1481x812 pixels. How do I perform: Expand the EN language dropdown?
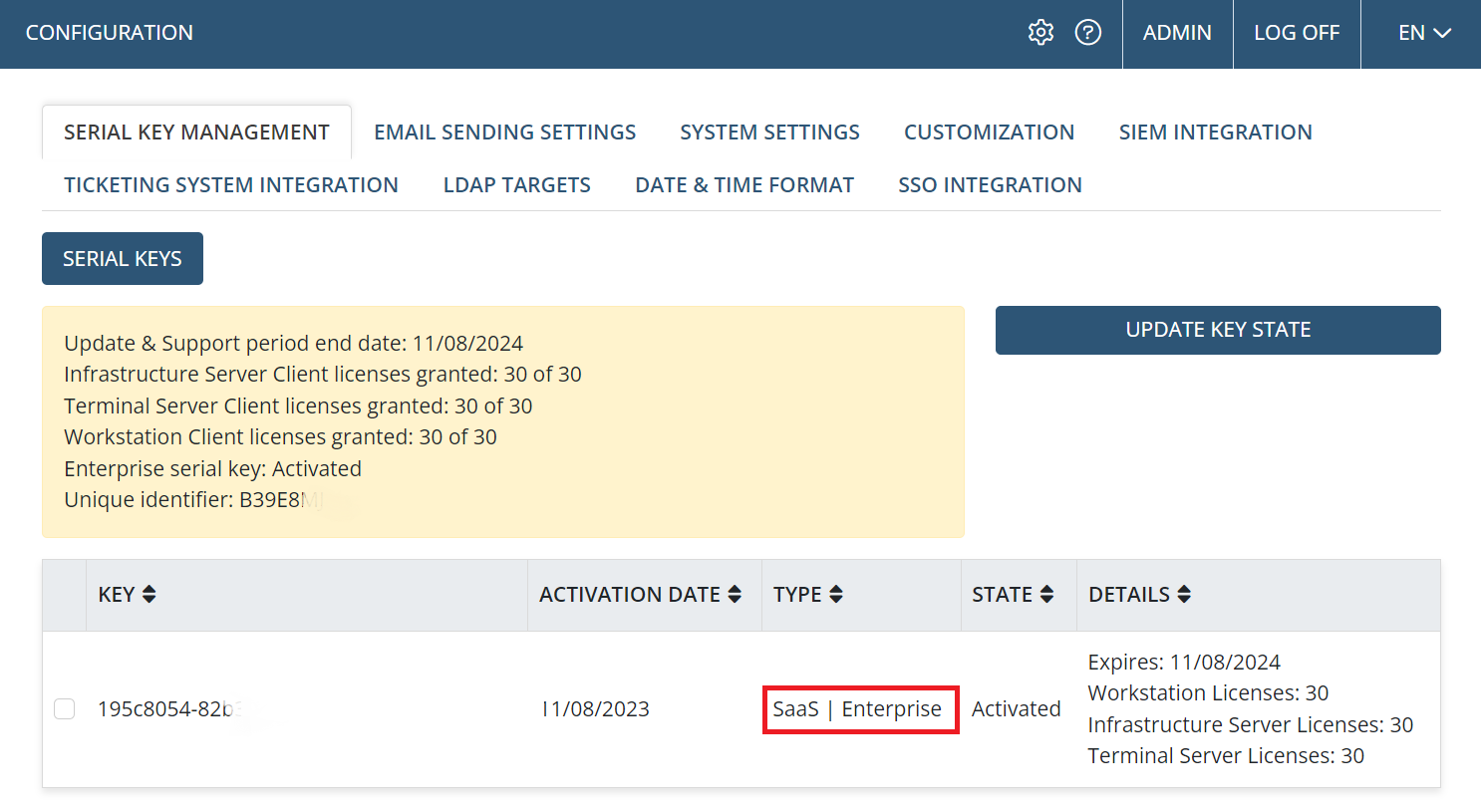point(1423,33)
